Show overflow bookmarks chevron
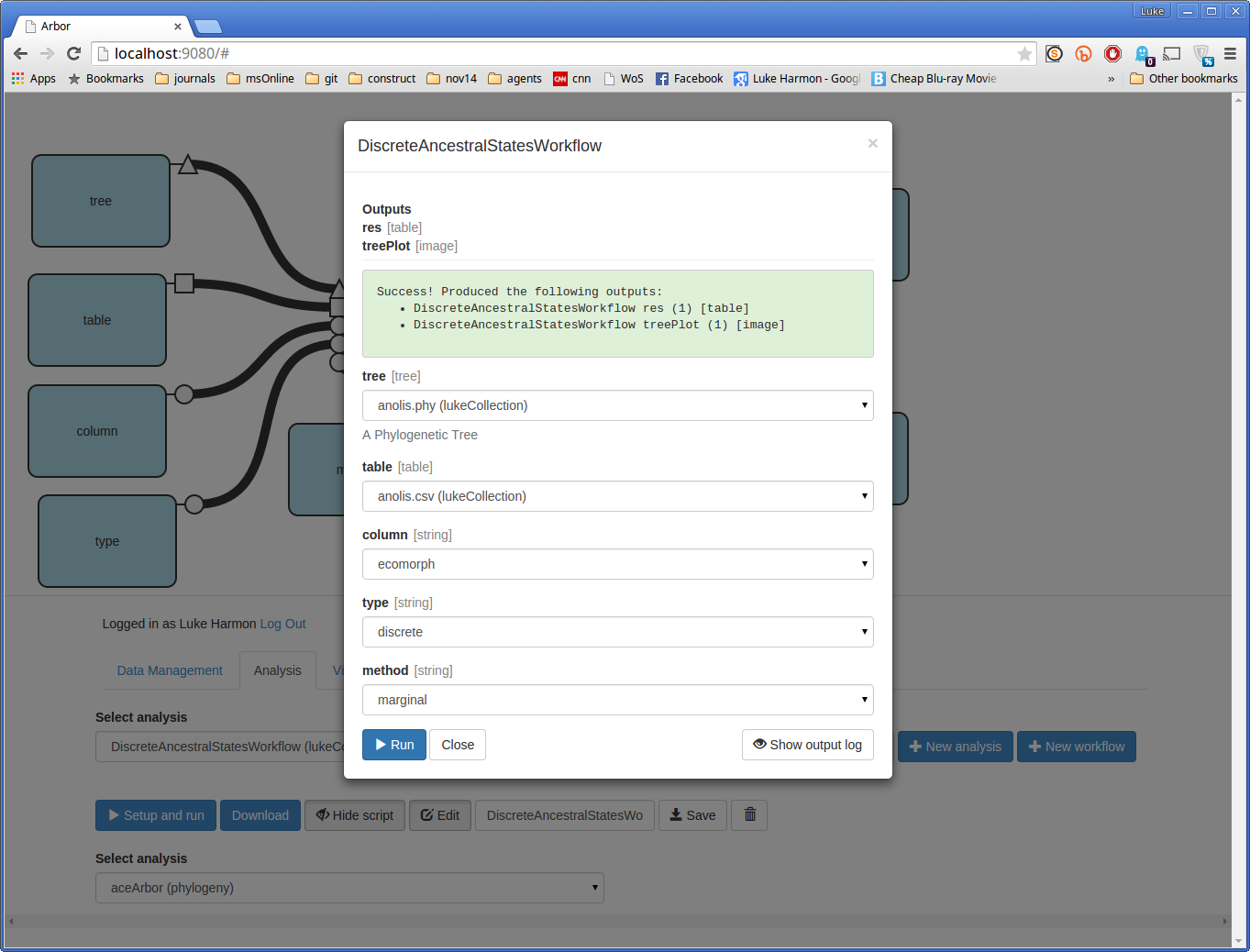The image size is (1250, 952). 1112,79
